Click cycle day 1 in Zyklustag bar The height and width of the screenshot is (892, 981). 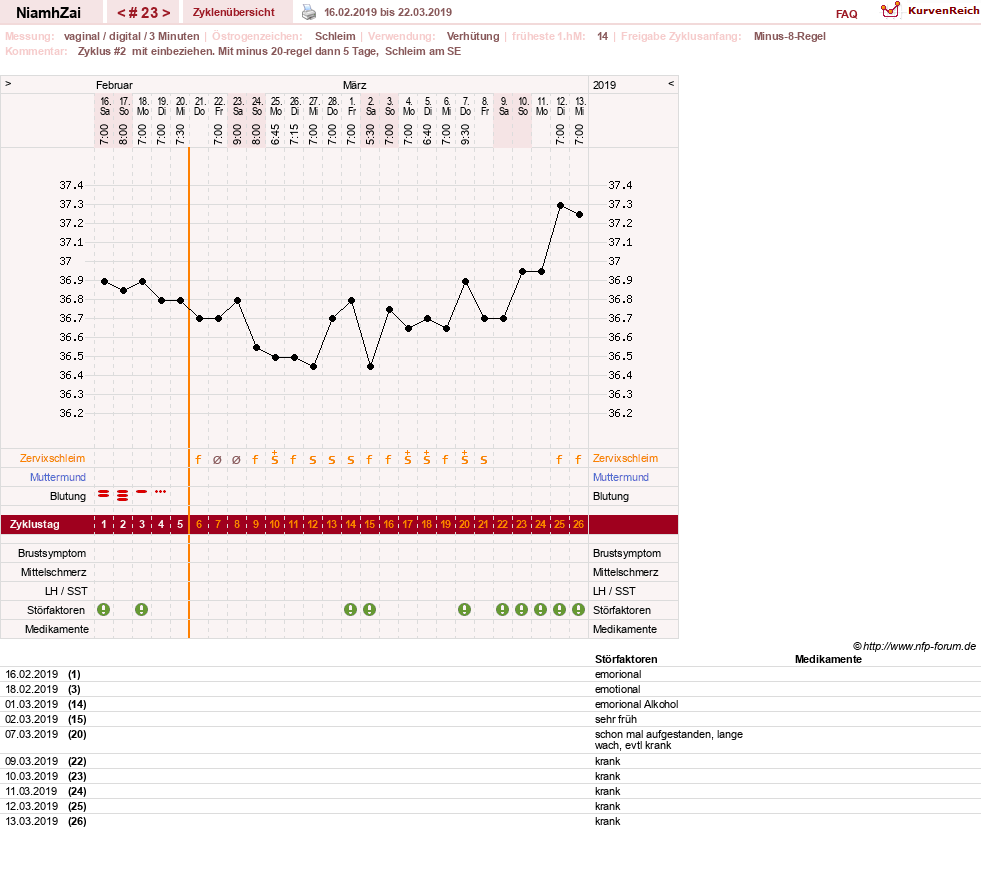pos(104,524)
